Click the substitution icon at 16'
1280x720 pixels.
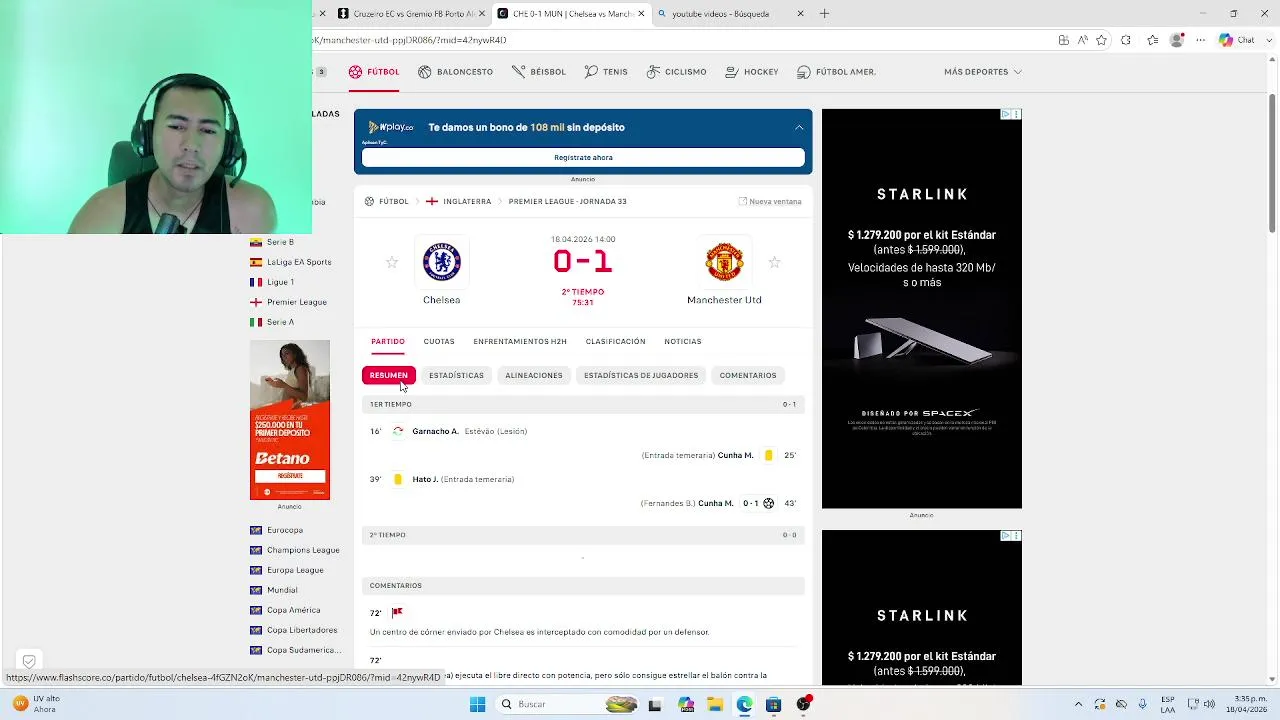[398, 431]
